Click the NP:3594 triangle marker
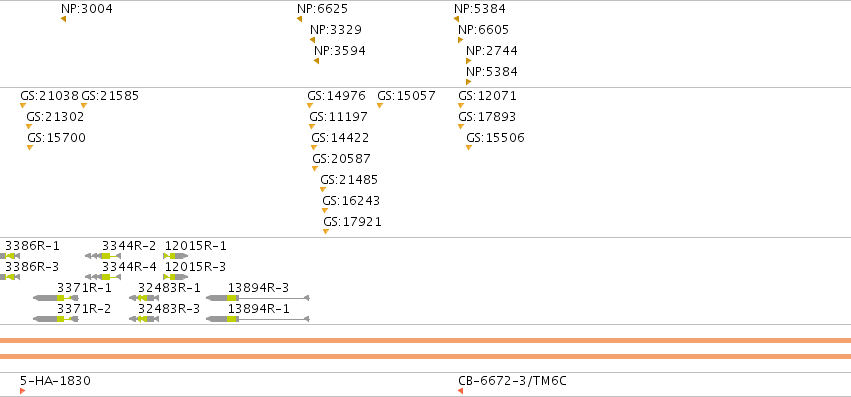Viewport: 851px width, 397px height. pos(316,61)
